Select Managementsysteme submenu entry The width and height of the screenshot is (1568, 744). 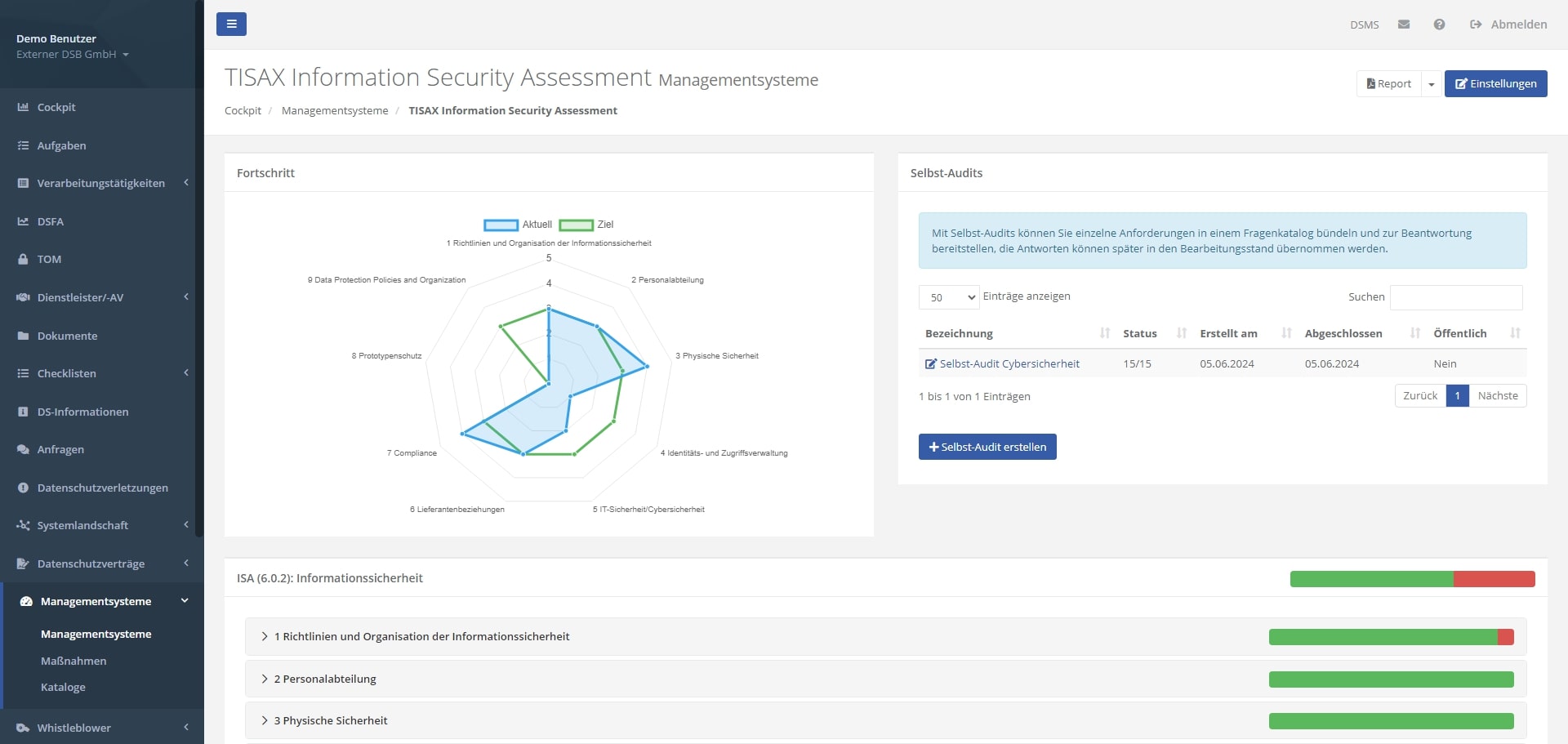pos(96,634)
